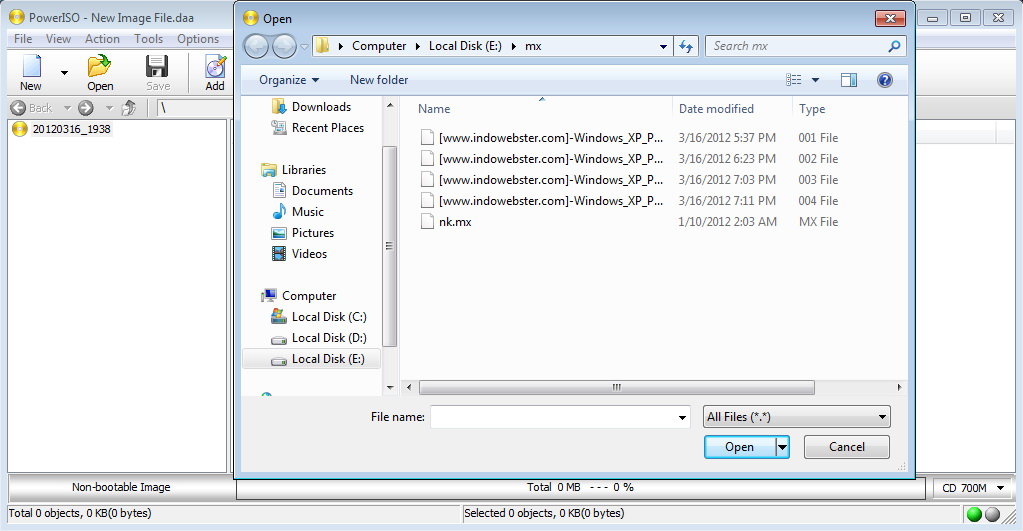
Task: Open the view options dropdown arrow
Action: (x=815, y=80)
